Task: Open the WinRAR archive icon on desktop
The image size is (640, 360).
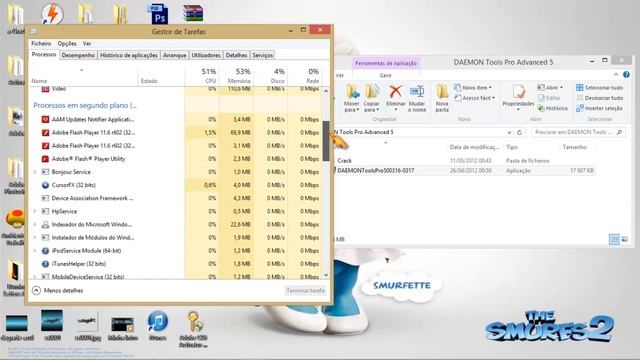Action: click(x=193, y=13)
